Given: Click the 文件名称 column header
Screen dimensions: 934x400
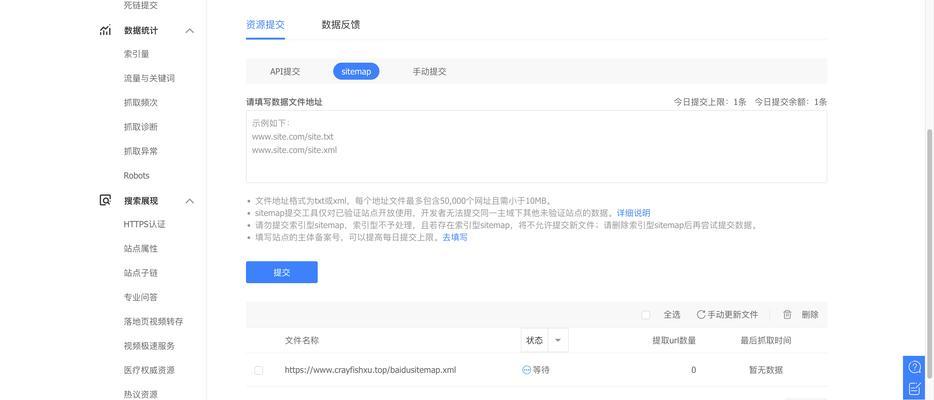Looking at the screenshot, I should 301,340.
